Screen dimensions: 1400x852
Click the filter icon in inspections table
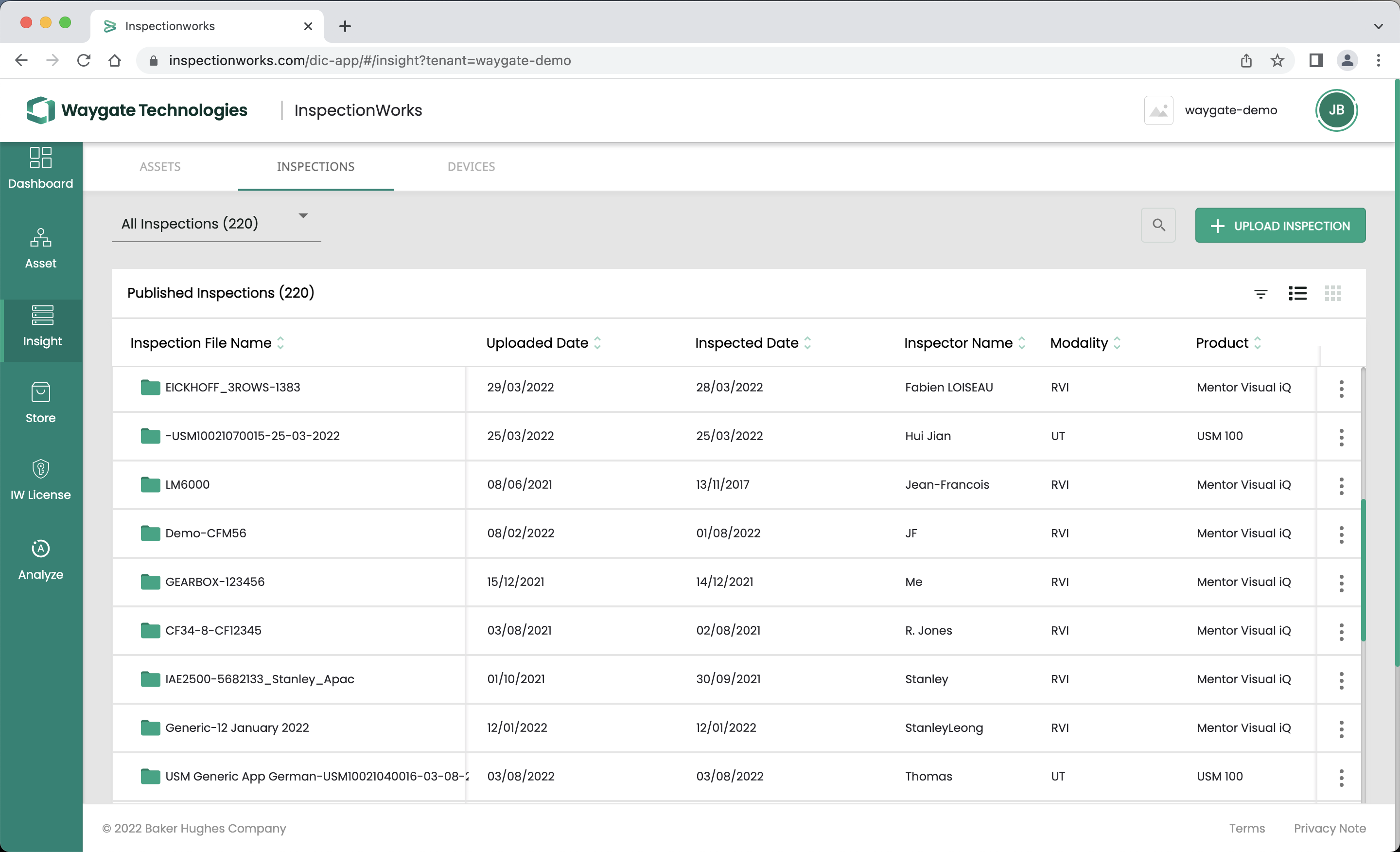(x=1261, y=293)
